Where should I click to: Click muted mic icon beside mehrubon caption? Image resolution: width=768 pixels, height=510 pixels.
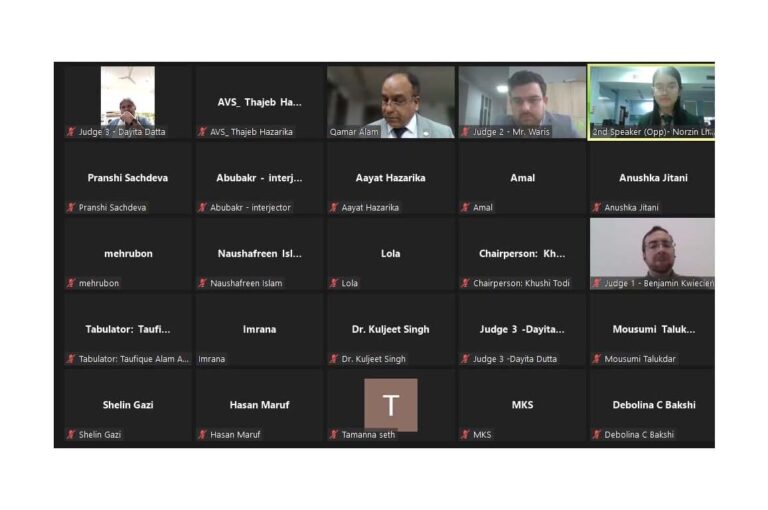pos(71,283)
